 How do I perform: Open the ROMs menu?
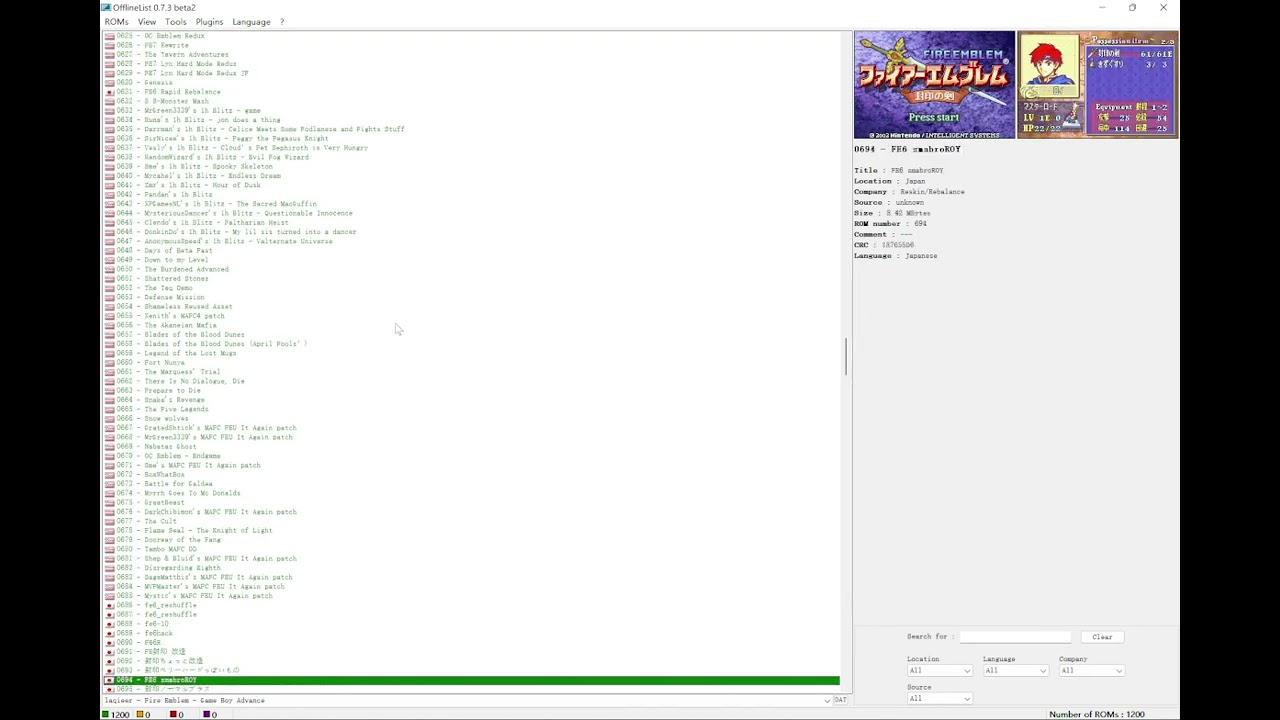pyautogui.click(x=116, y=22)
